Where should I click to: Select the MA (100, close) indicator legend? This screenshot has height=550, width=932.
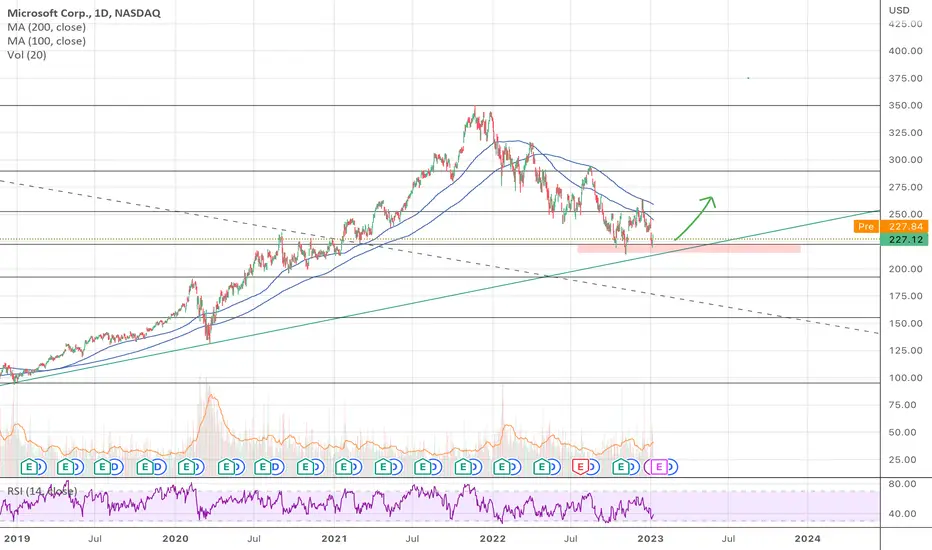(46, 41)
